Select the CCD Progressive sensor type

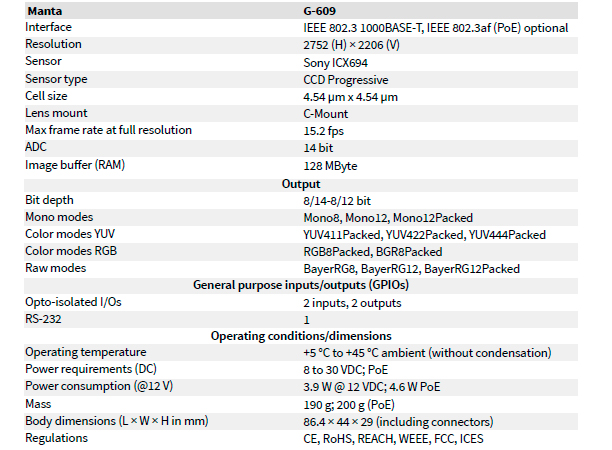point(346,80)
